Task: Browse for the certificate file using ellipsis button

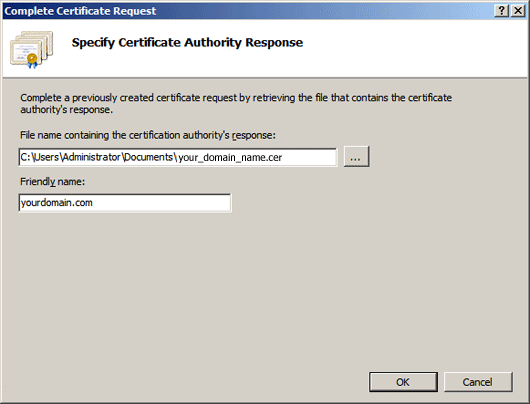Action: [x=356, y=157]
